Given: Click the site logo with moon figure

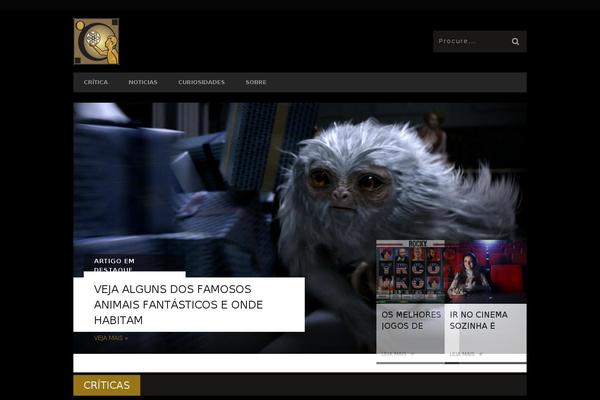Looking at the screenshot, I should pyautogui.click(x=96, y=41).
